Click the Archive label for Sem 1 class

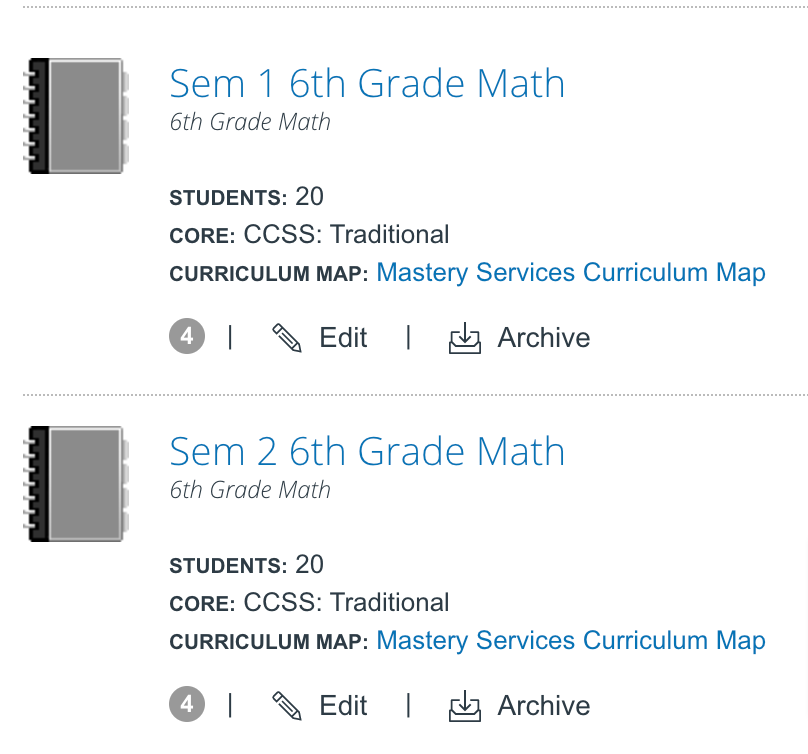pyautogui.click(x=543, y=338)
